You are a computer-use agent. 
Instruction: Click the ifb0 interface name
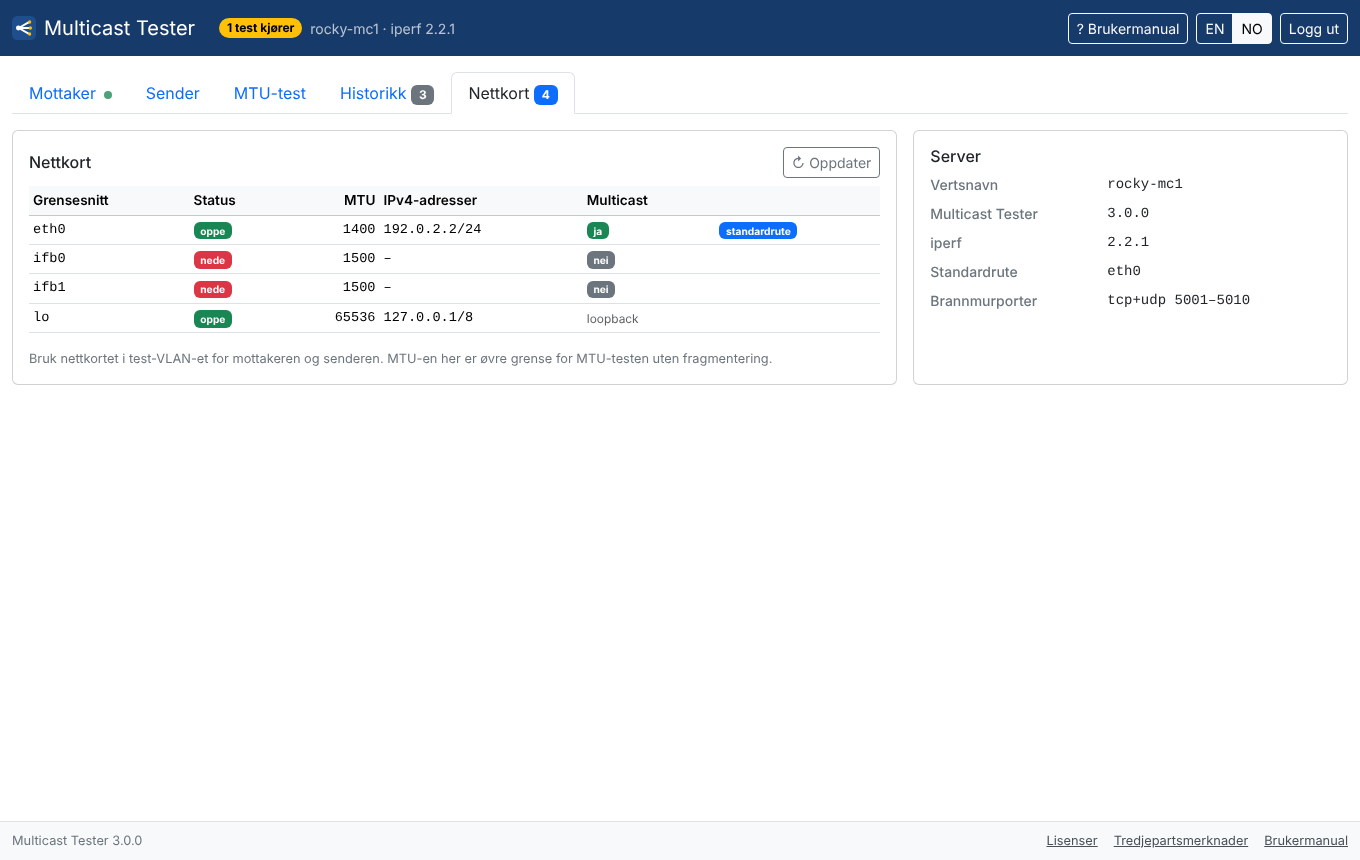tap(49, 258)
